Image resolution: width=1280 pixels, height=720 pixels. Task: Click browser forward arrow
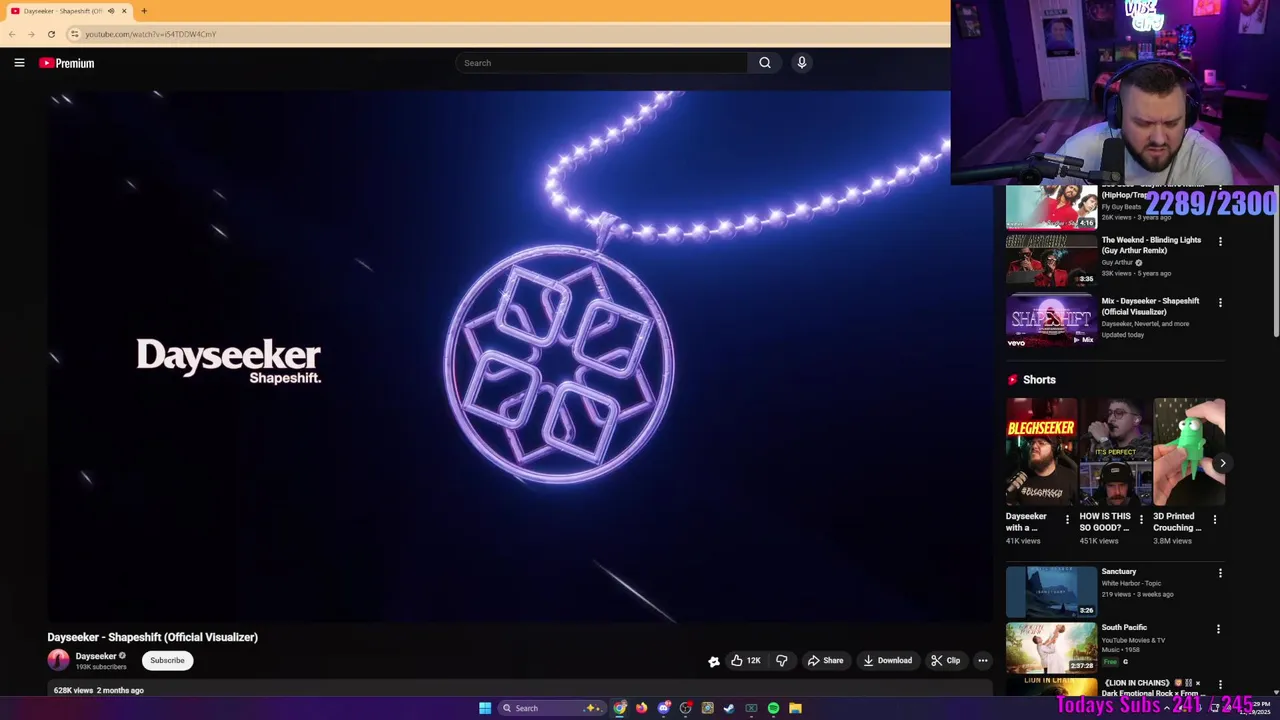point(31,34)
